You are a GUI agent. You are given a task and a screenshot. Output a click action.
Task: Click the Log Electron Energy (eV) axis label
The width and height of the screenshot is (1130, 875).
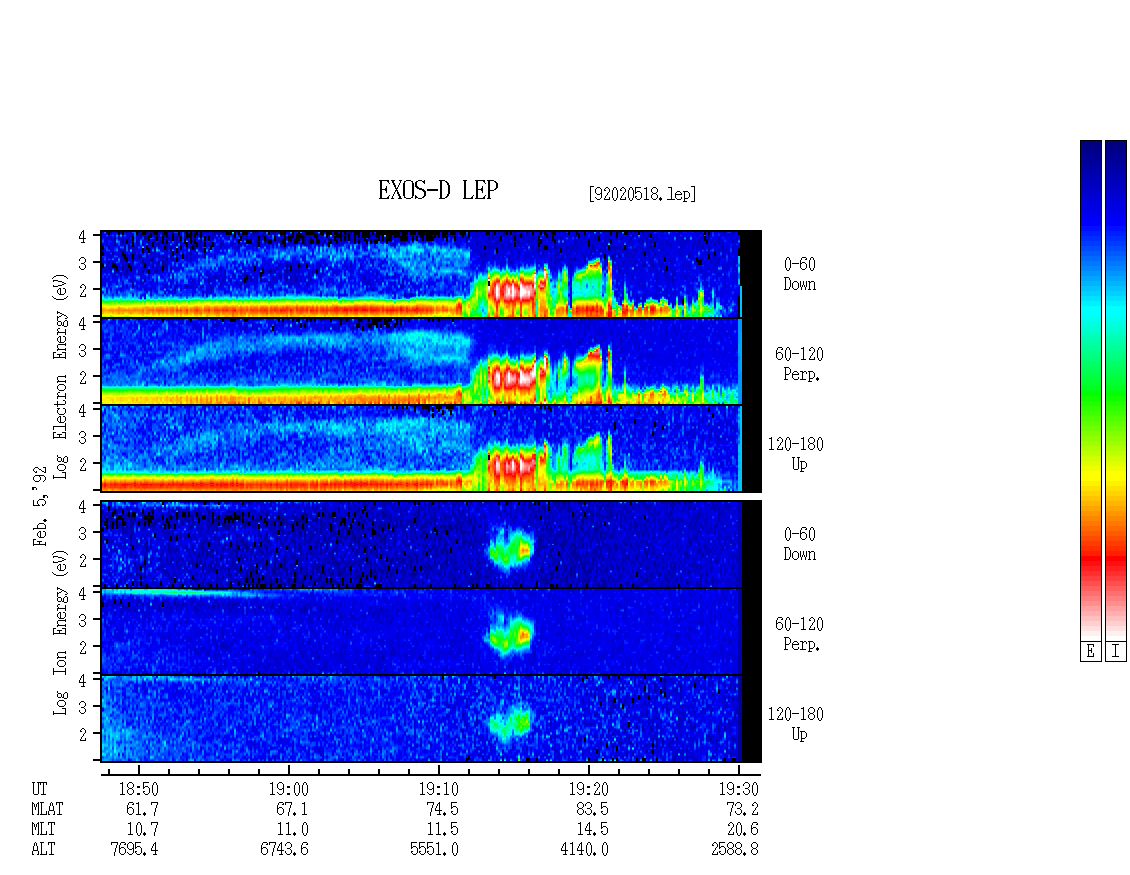click(60, 376)
